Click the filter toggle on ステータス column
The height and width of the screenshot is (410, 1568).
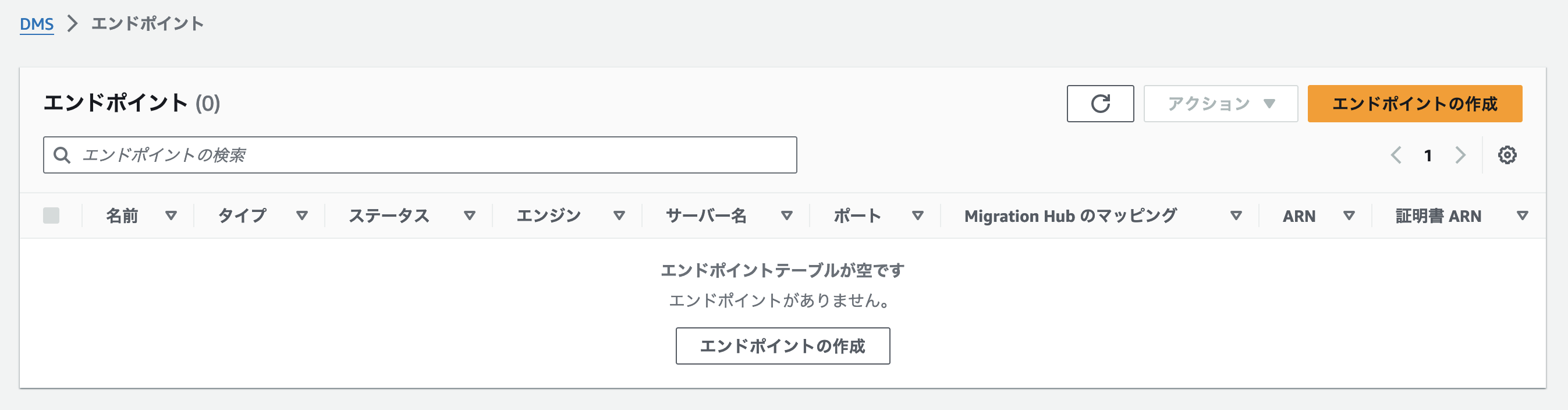[x=469, y=215]
